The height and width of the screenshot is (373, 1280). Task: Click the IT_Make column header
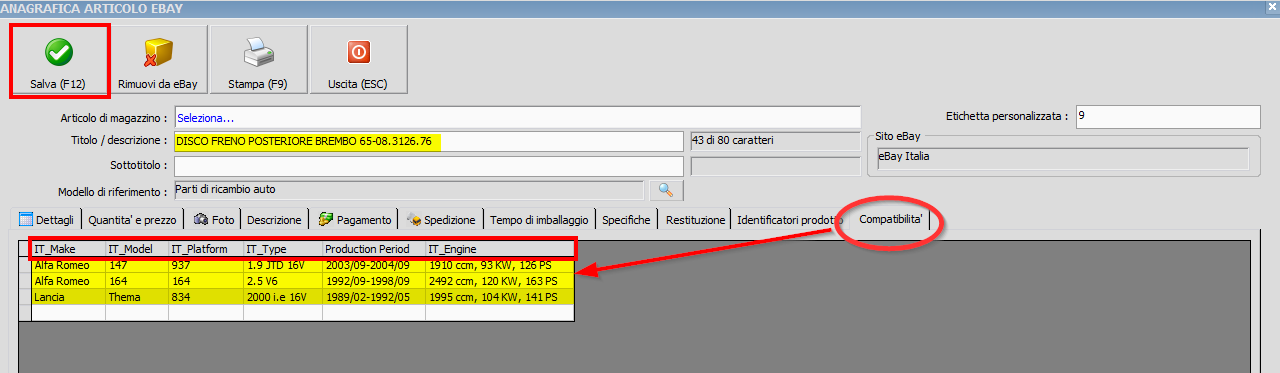[x=68, y=248]
